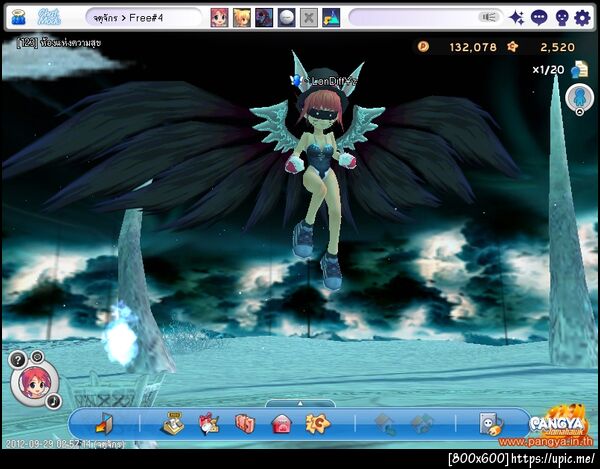Open the golf ball equipment slot
This screenshot has height=469, width=600.
coord(286,18)
